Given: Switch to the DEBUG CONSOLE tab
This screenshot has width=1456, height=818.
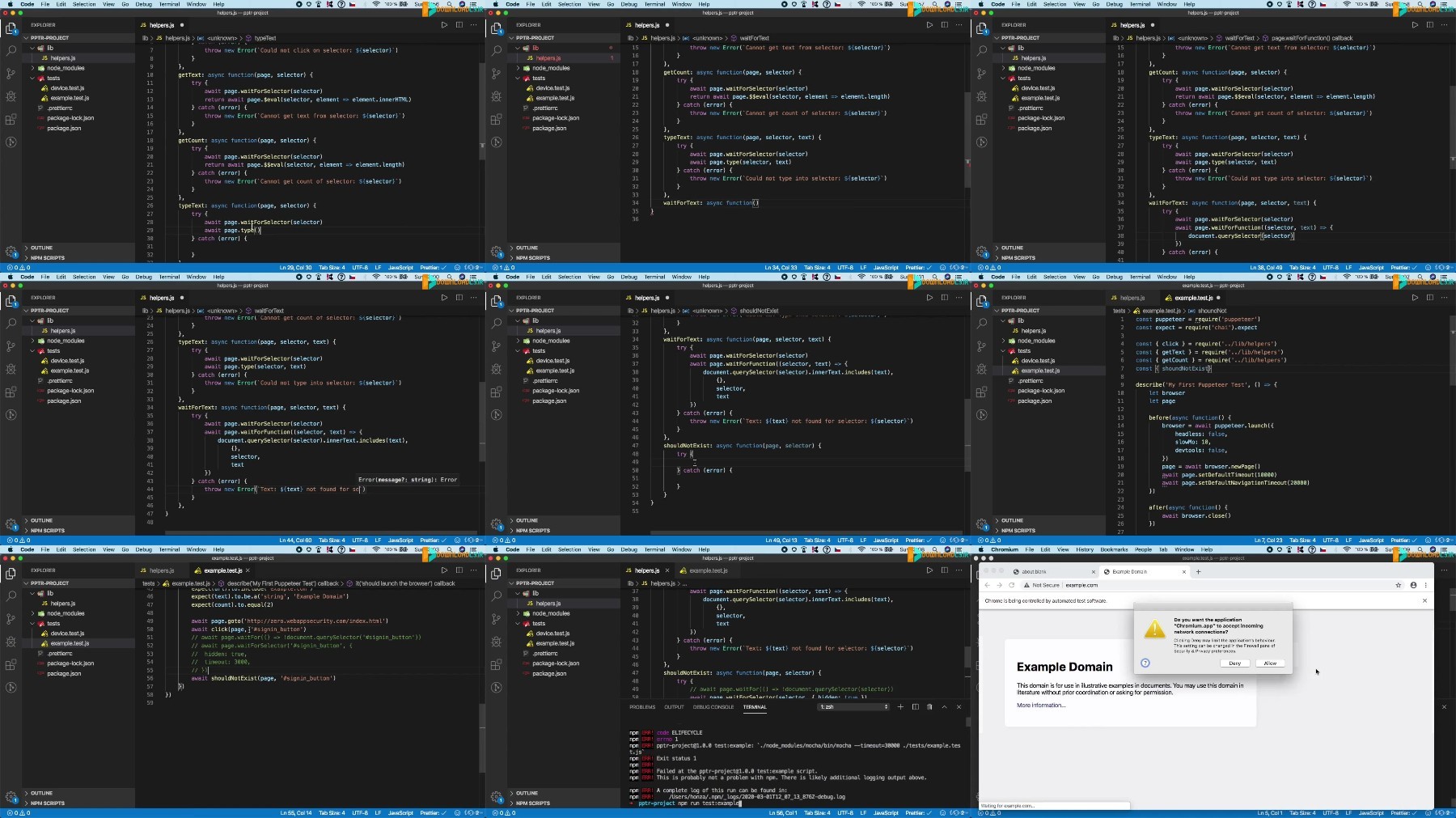Looking at the screenshot, I should (713, 707).
